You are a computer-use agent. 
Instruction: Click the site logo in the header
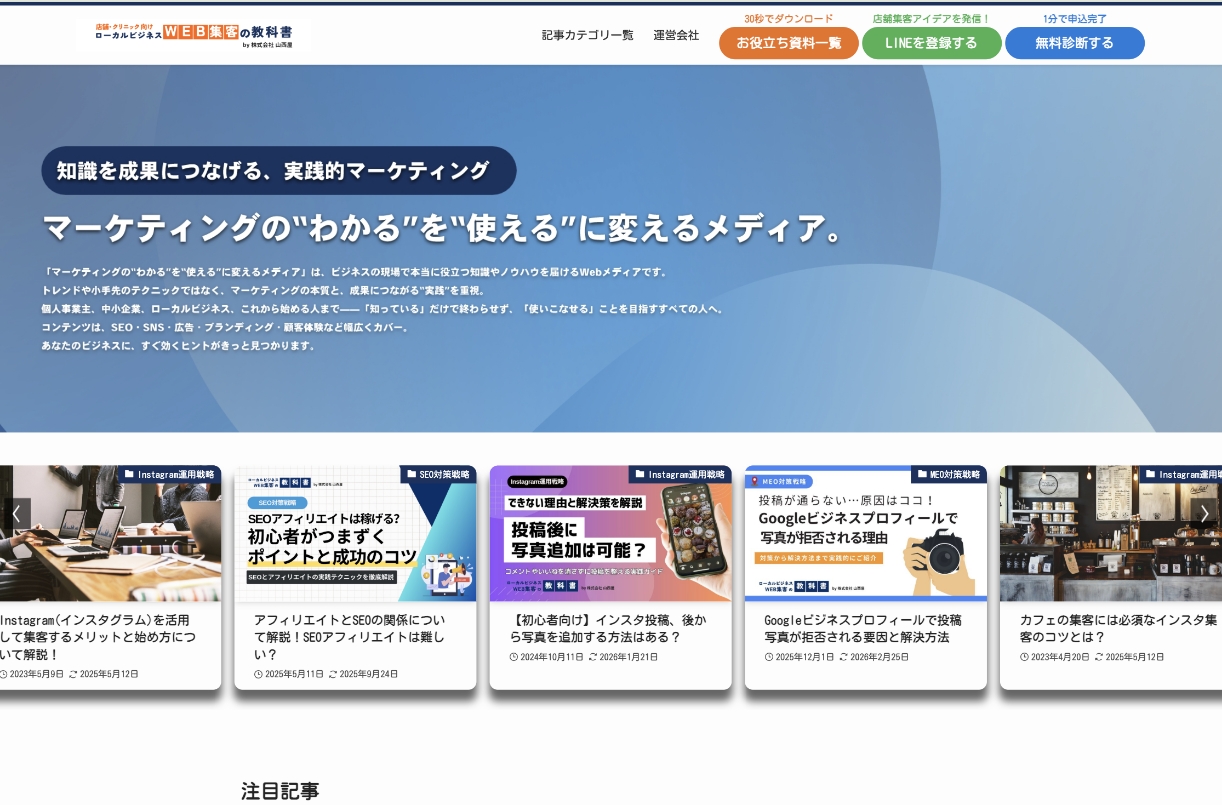pyautogui.click(x=193, y=35)
